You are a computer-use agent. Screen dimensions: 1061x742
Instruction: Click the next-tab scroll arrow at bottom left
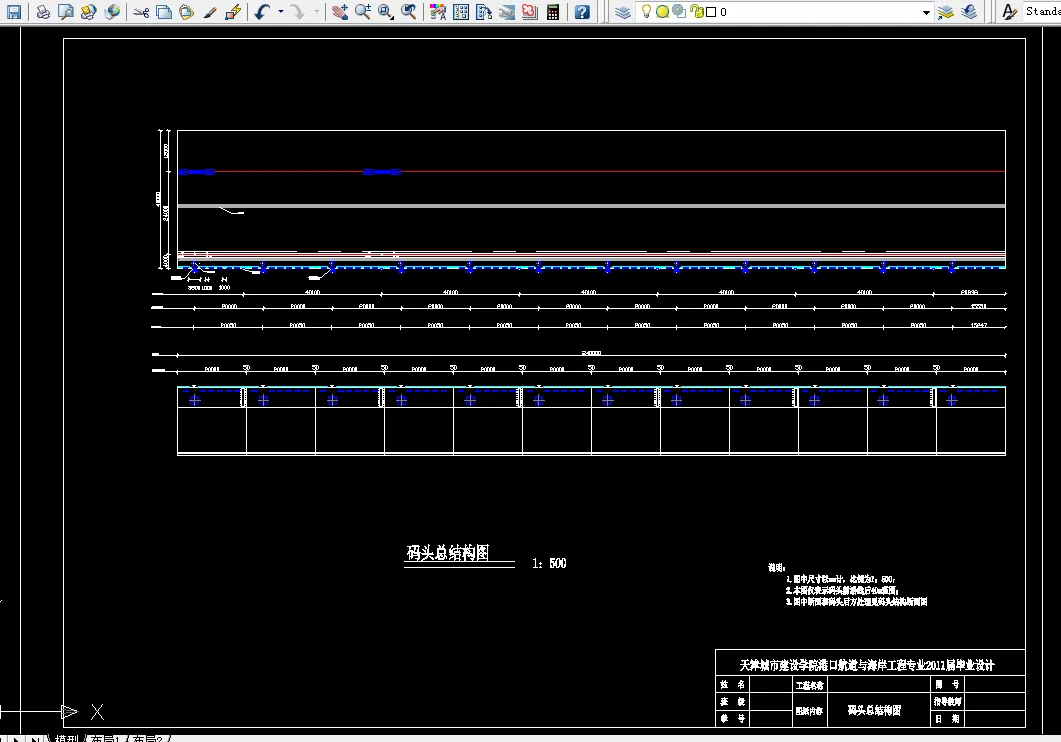coord(16,739)
